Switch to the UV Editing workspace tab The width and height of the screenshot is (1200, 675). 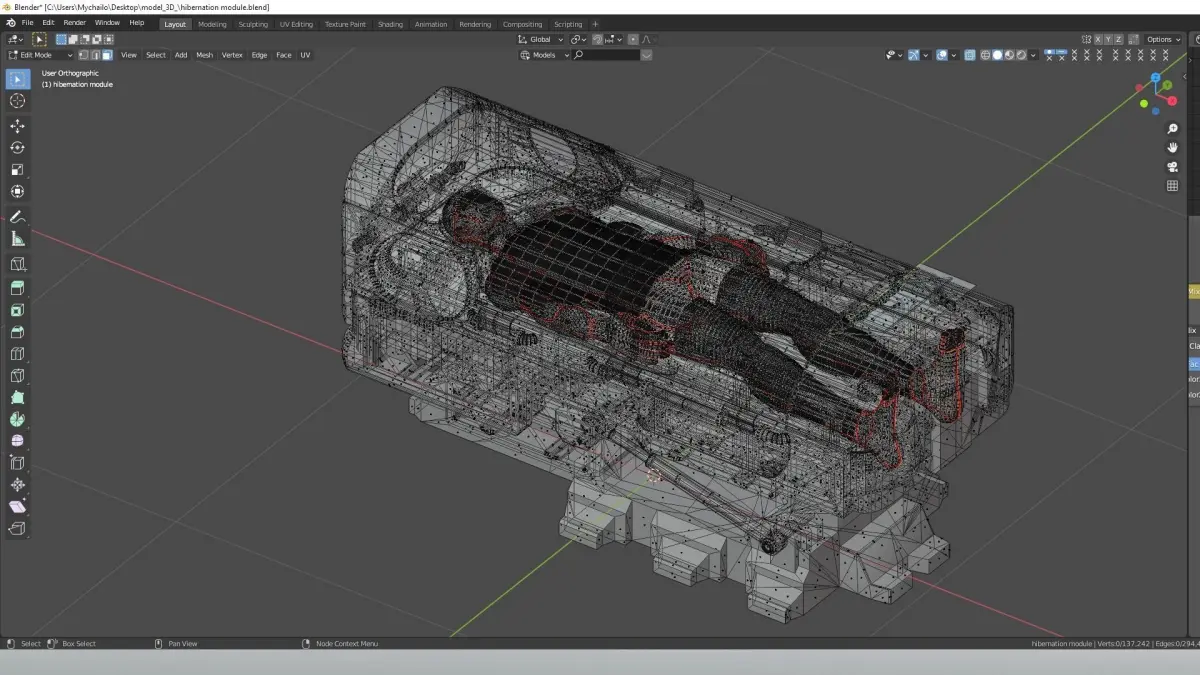point(296,24)
